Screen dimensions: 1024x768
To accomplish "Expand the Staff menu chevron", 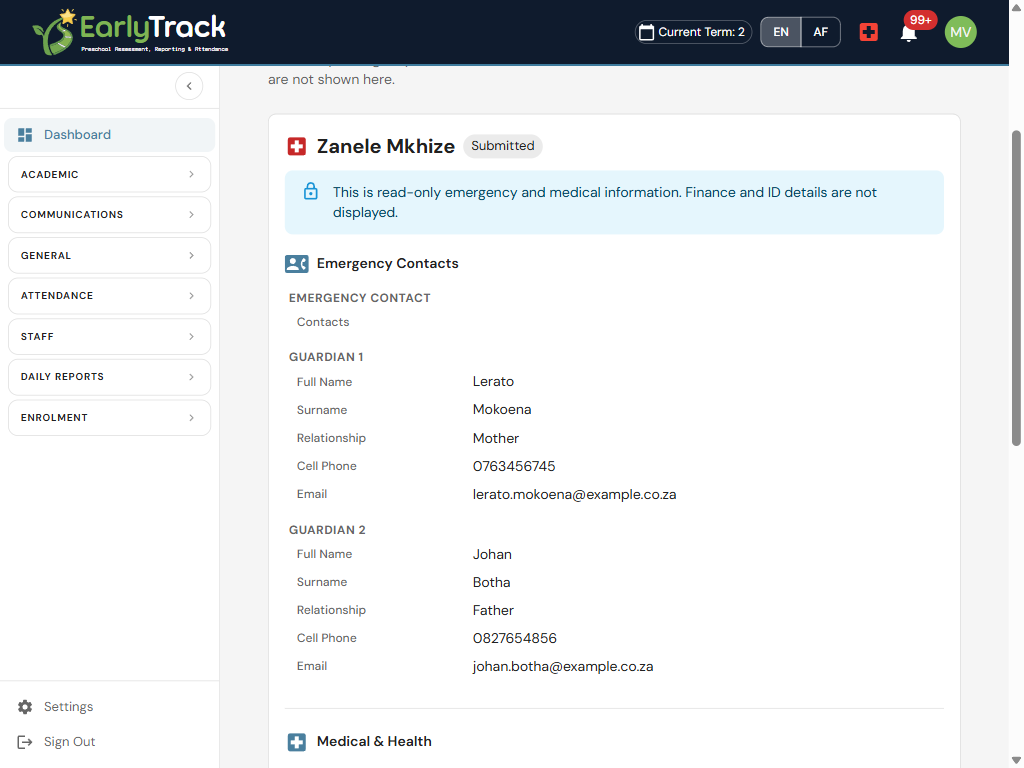I will (x=191, y=336).
